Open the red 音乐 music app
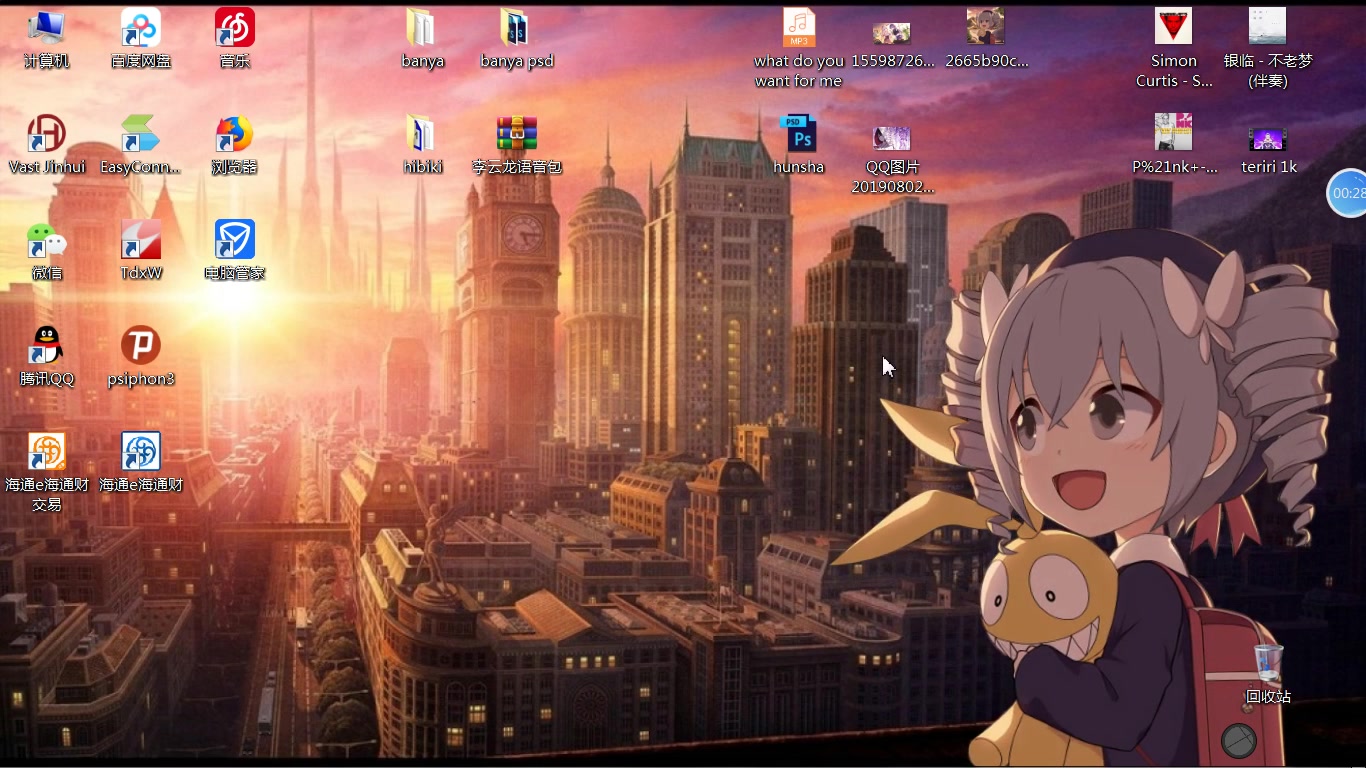Image resolution: width=1366 pixels, height=768 pixels. [235, 28]
